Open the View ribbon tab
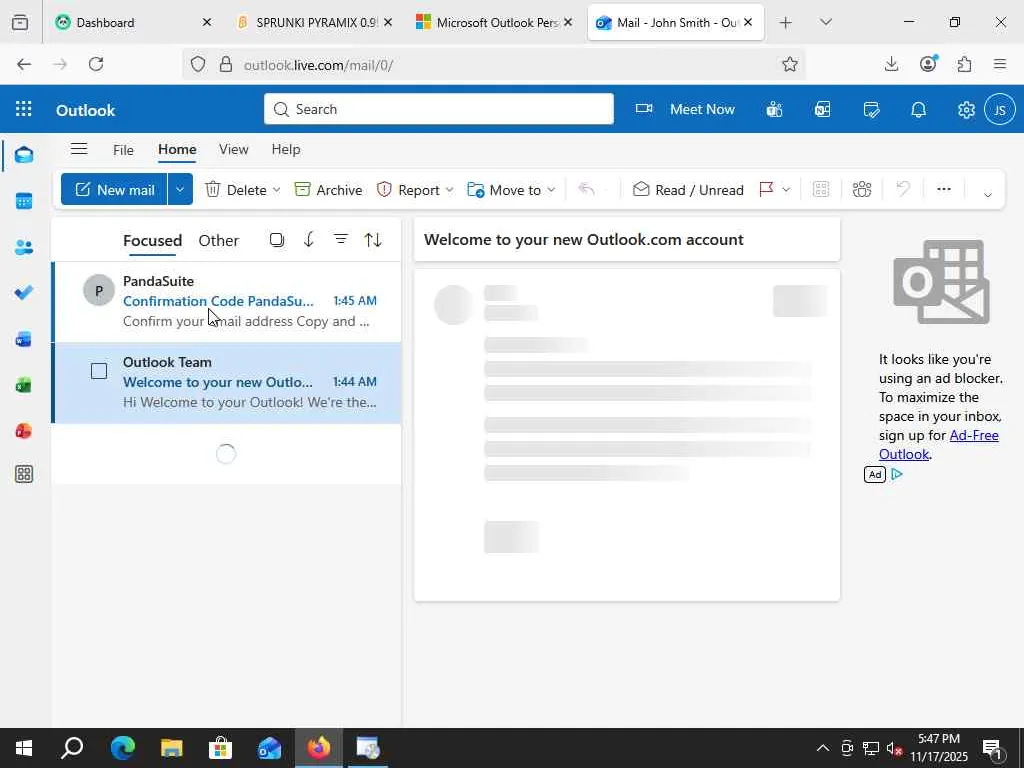Viewport: 1024px width, 768px height. coord(233,150)
